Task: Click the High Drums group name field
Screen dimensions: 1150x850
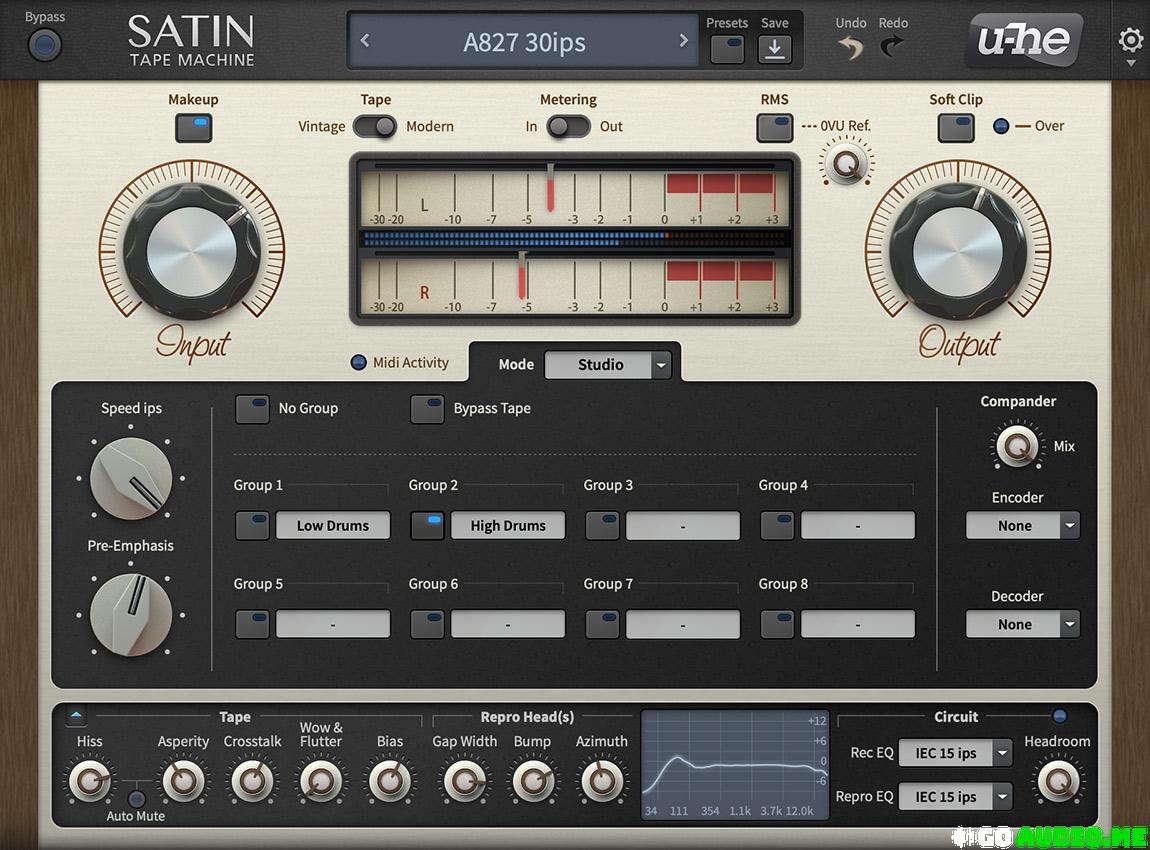Action: click(508, 526)
